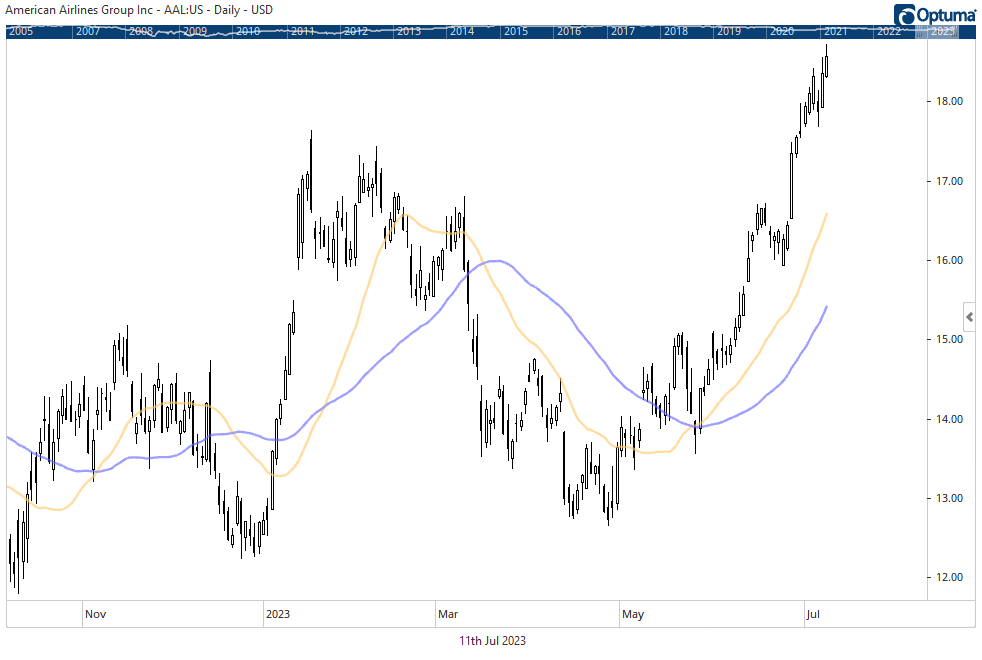
Task: Jump to 2011 in the overview timeline
Action: pos(302,31)
